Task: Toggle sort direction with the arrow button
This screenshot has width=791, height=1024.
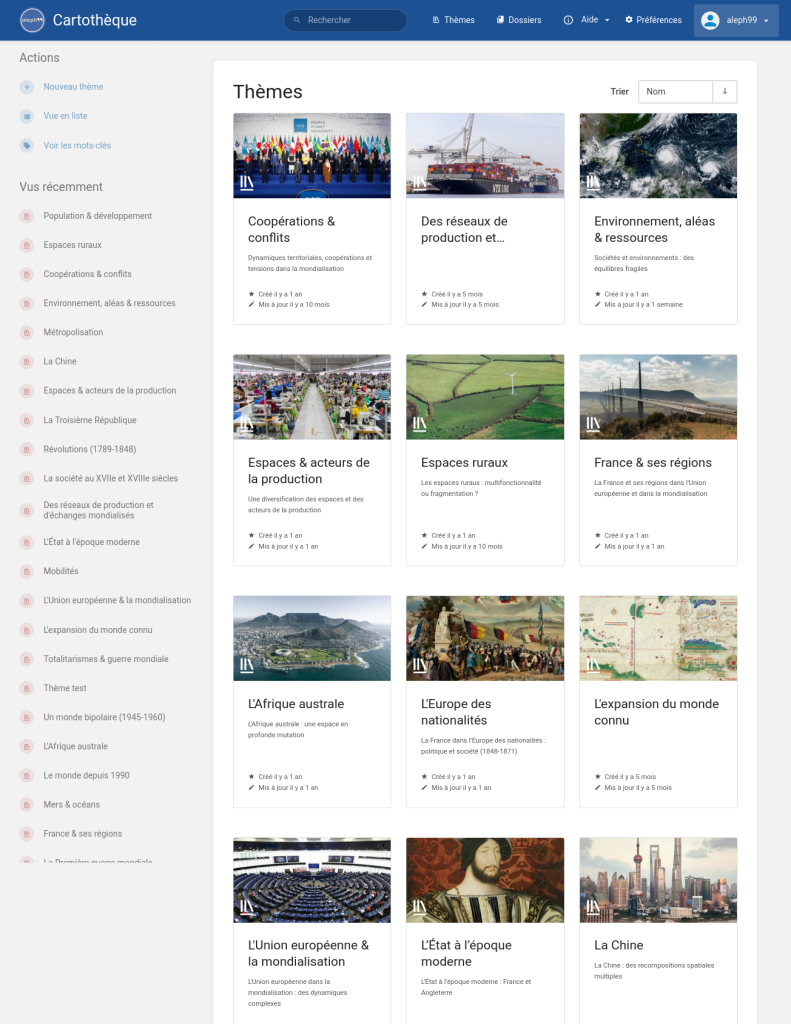Action: [725, 91]
